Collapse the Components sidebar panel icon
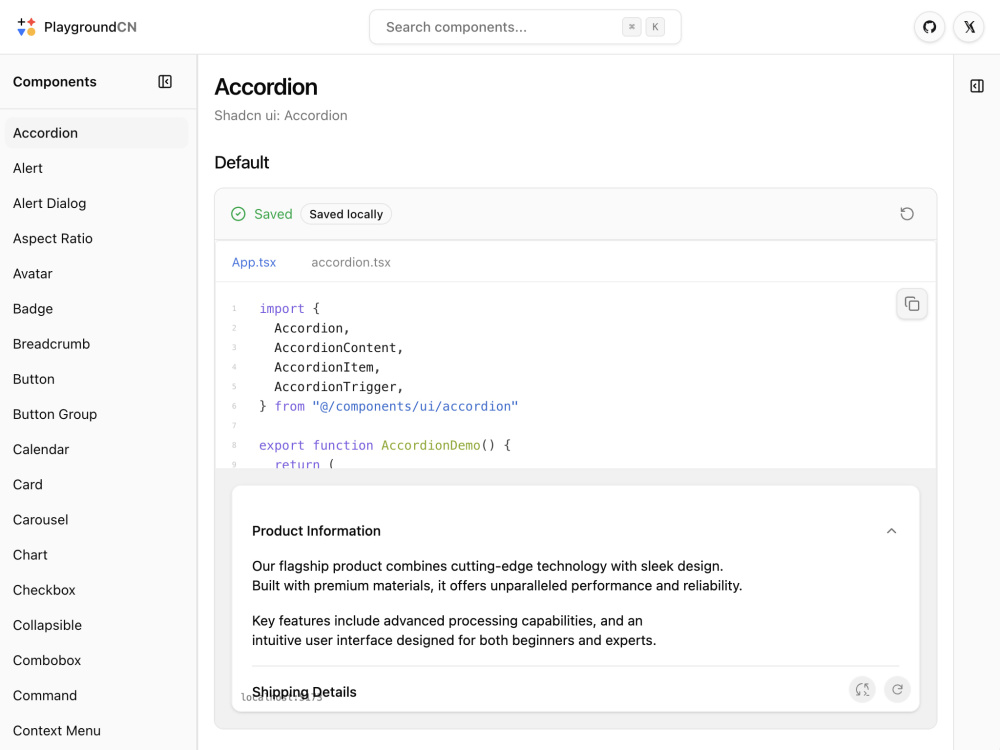Viewport: 1000px width, 750px height. point(165,82)
